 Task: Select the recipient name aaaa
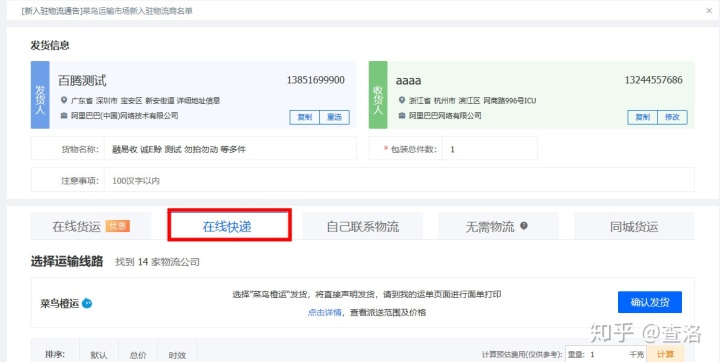pos(408,81)
